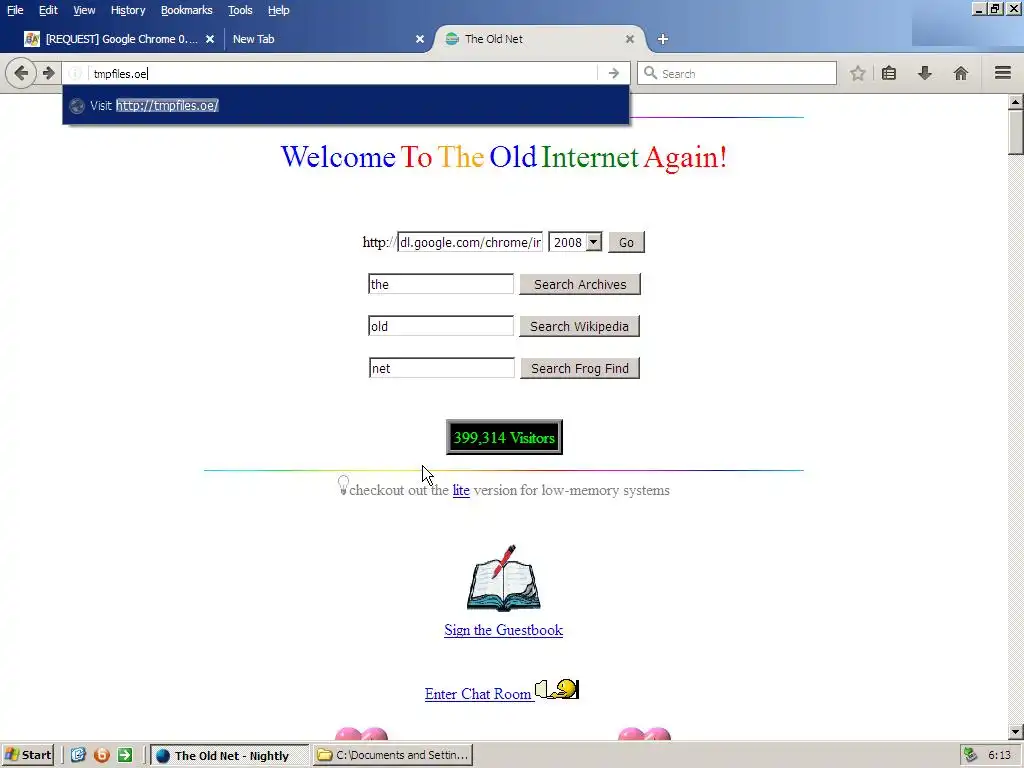
Task: Launch first quick launch browser icon
Action: 78,756
